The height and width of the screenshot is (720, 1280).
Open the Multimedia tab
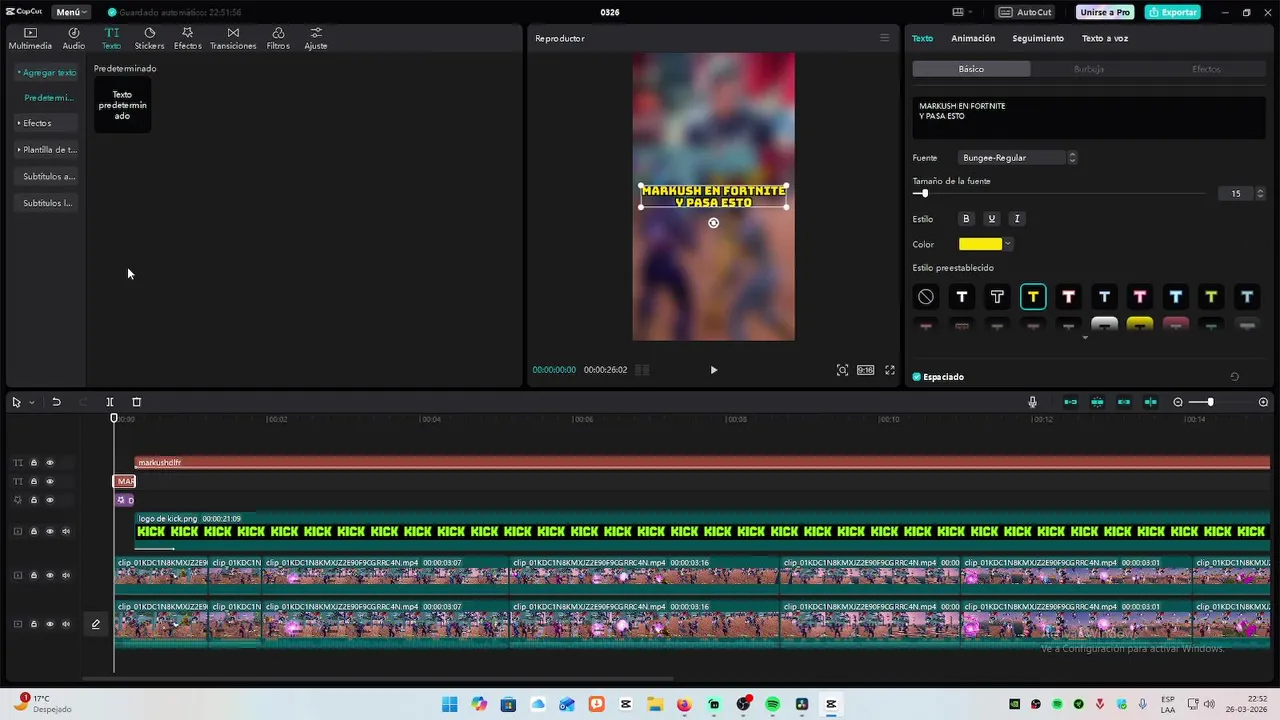click(x=30, y=39)
